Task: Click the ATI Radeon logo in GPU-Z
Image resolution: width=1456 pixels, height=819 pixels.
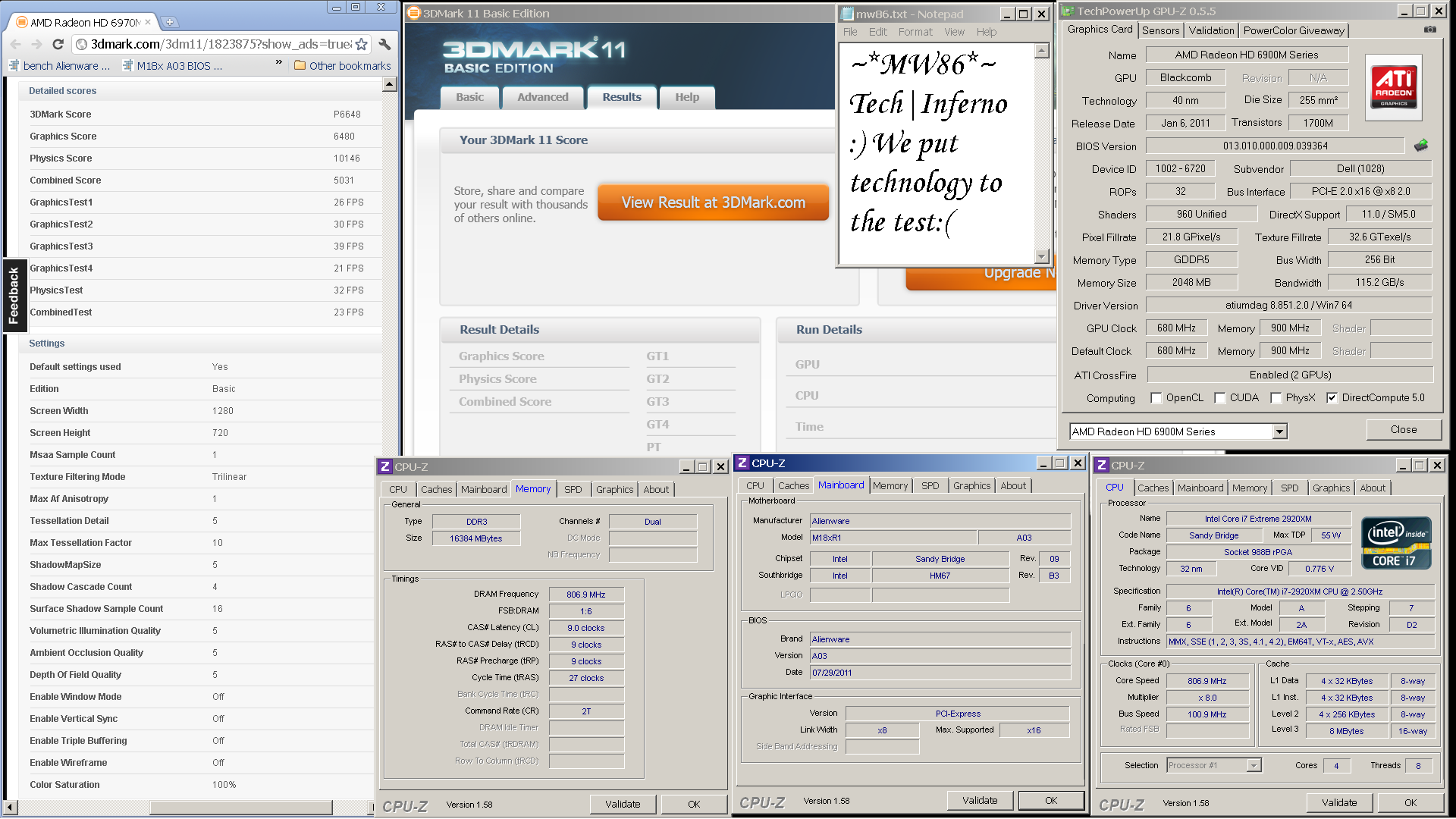Action: pyautogui.click(x=1394, y=87)
